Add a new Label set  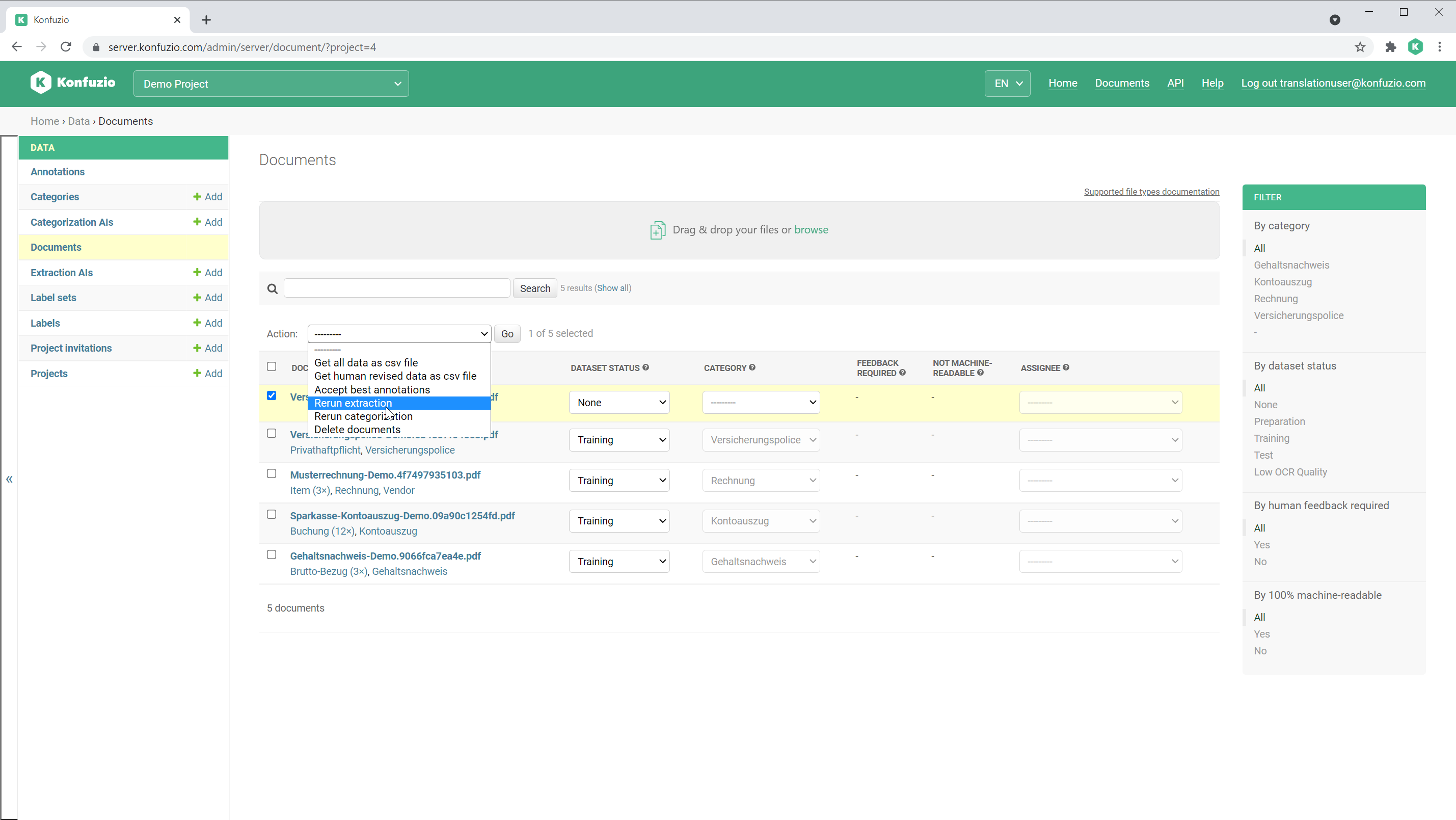pyautogui.click(x=207, y=298)
